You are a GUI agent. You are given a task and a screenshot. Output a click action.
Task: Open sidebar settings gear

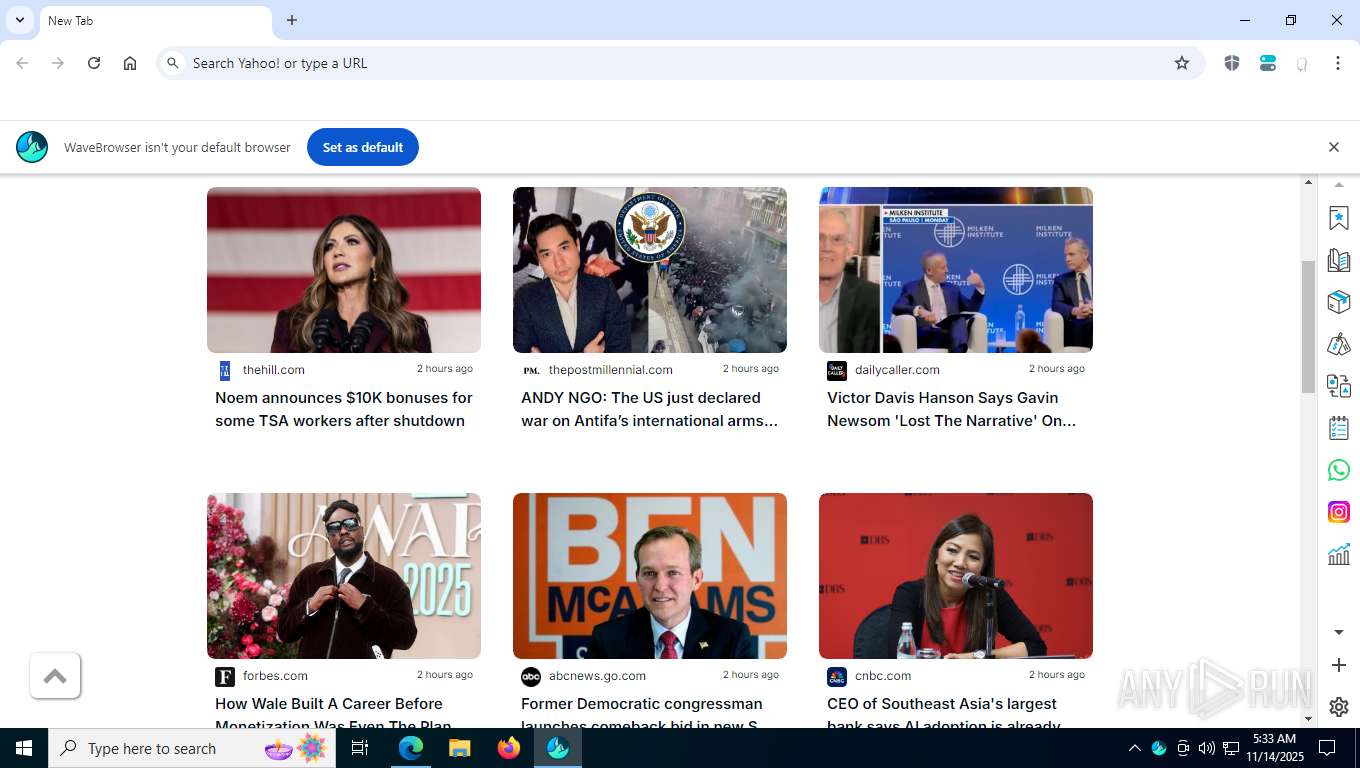[x=1338, y=707]
